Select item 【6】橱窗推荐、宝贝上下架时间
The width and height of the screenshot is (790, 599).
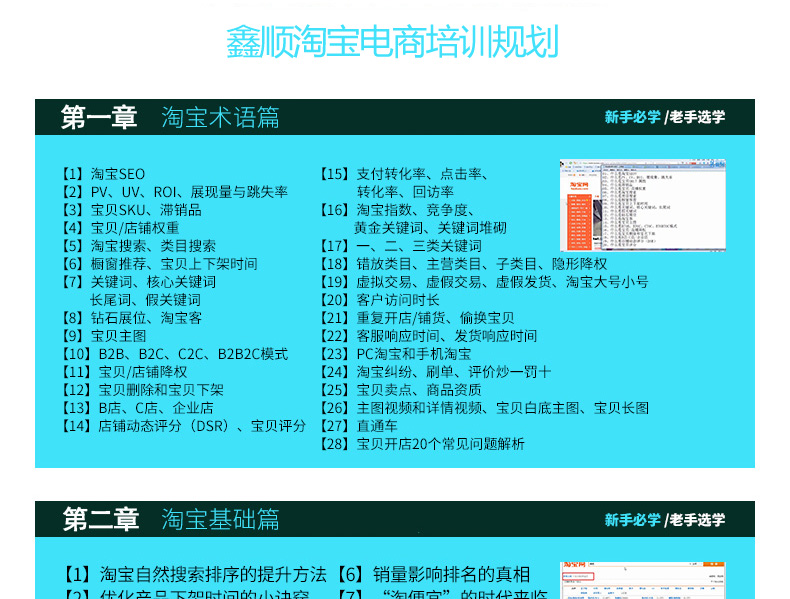pyautogui.click(x=159, y=264)
